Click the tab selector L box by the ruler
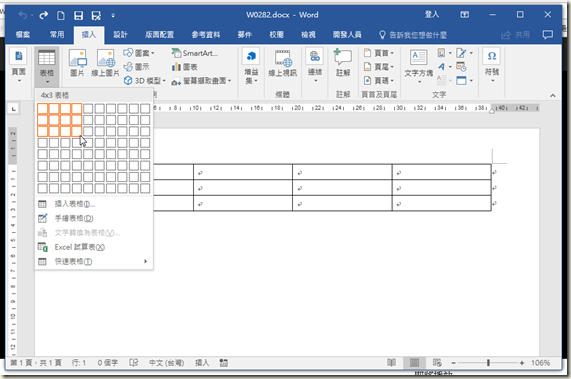 [x=14, y=109]
